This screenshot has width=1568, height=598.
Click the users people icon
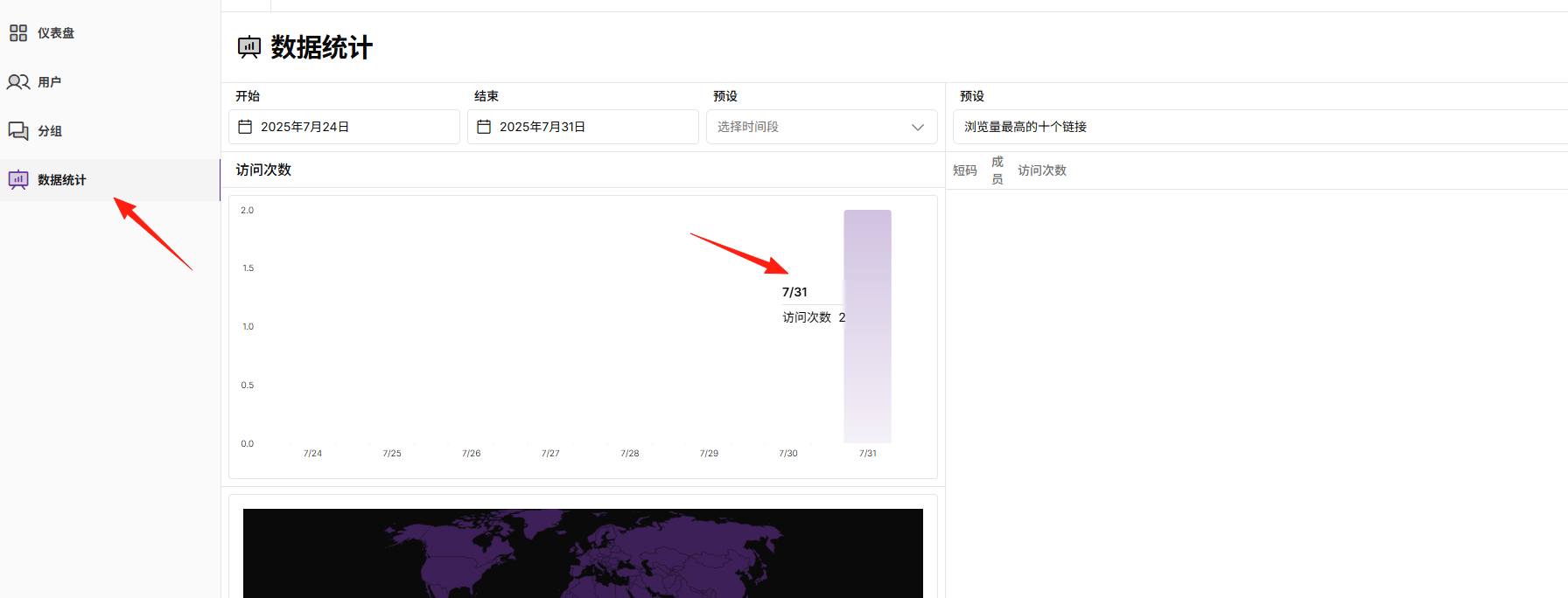tap(18, 82)
